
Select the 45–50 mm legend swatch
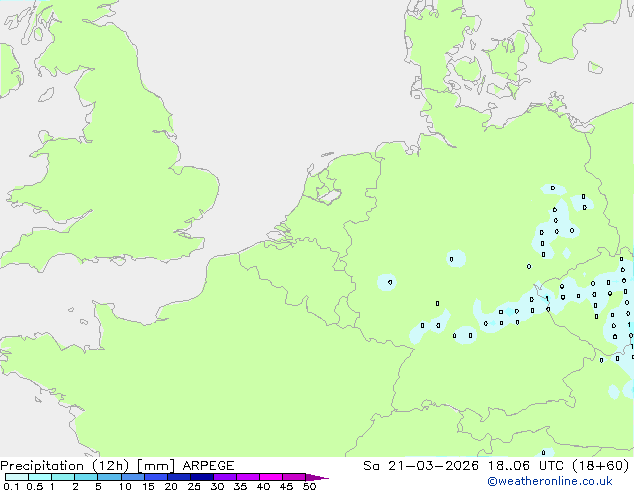pyautogui.click(x=294, y=477)
